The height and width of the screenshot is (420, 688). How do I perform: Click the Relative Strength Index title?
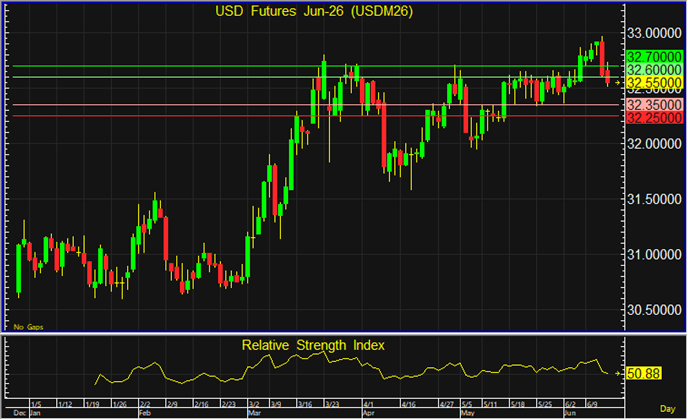click(x=313, y=345)
